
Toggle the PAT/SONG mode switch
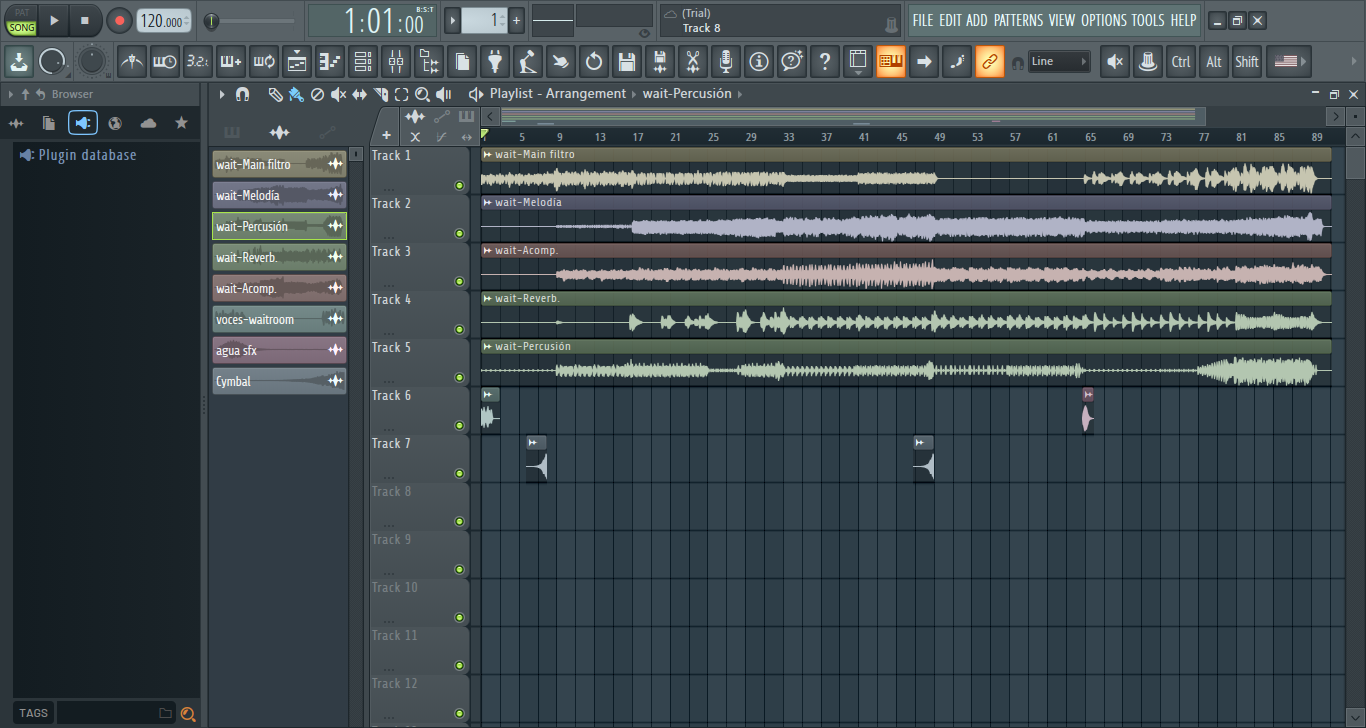point(20,20)
